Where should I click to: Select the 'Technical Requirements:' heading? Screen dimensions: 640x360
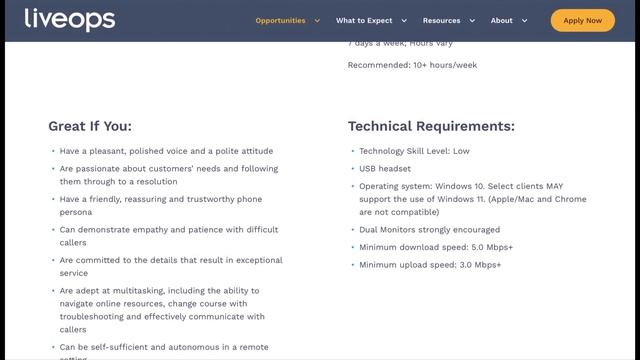click(x=431, y=126)
